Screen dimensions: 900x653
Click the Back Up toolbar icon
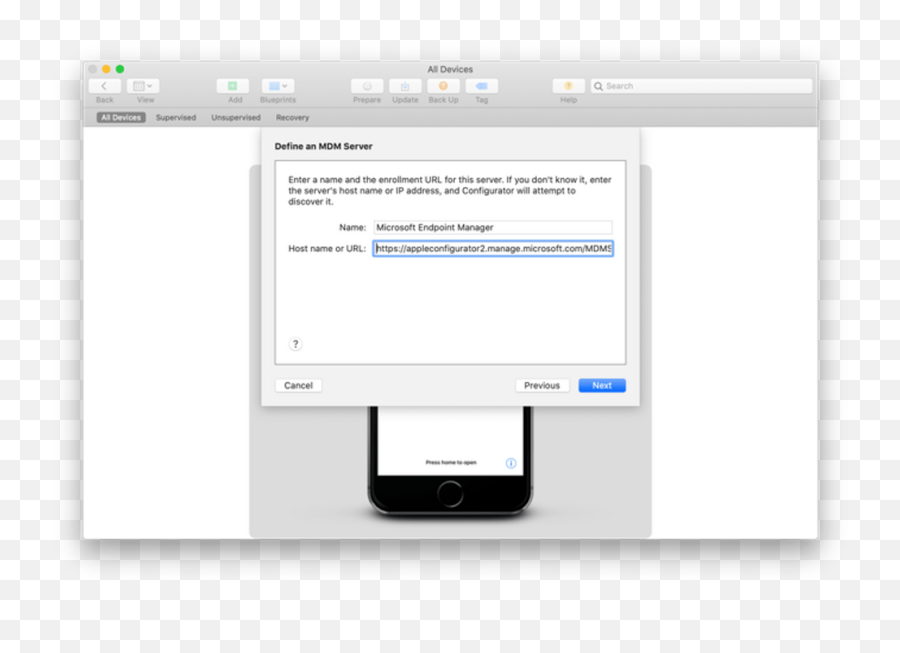pyautogui.click(x=443, y=86)
